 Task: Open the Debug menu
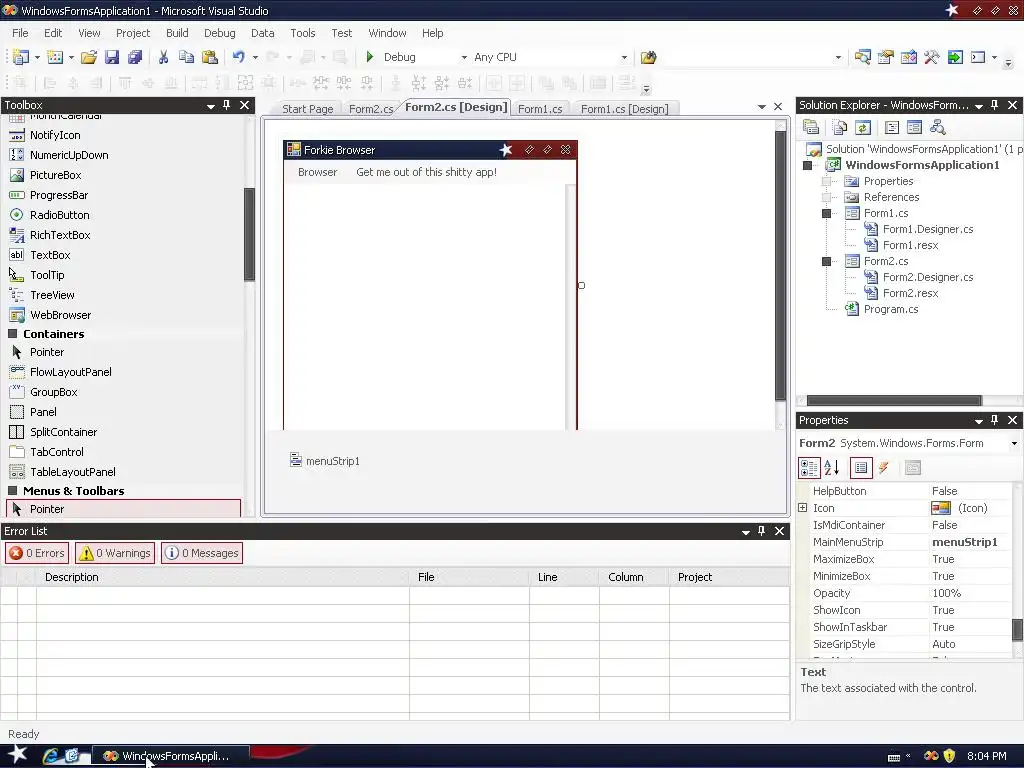tap(219, 33)
